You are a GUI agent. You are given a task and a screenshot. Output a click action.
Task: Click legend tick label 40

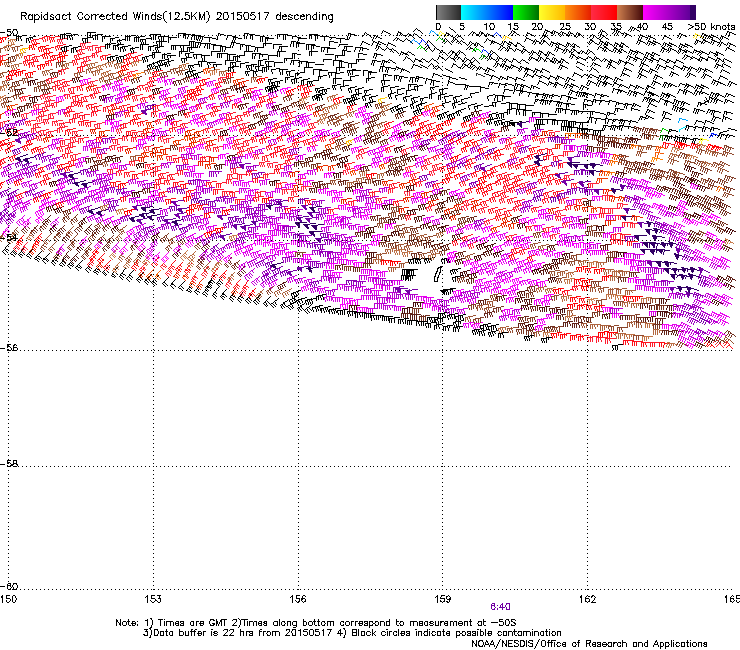coord(642,27)
